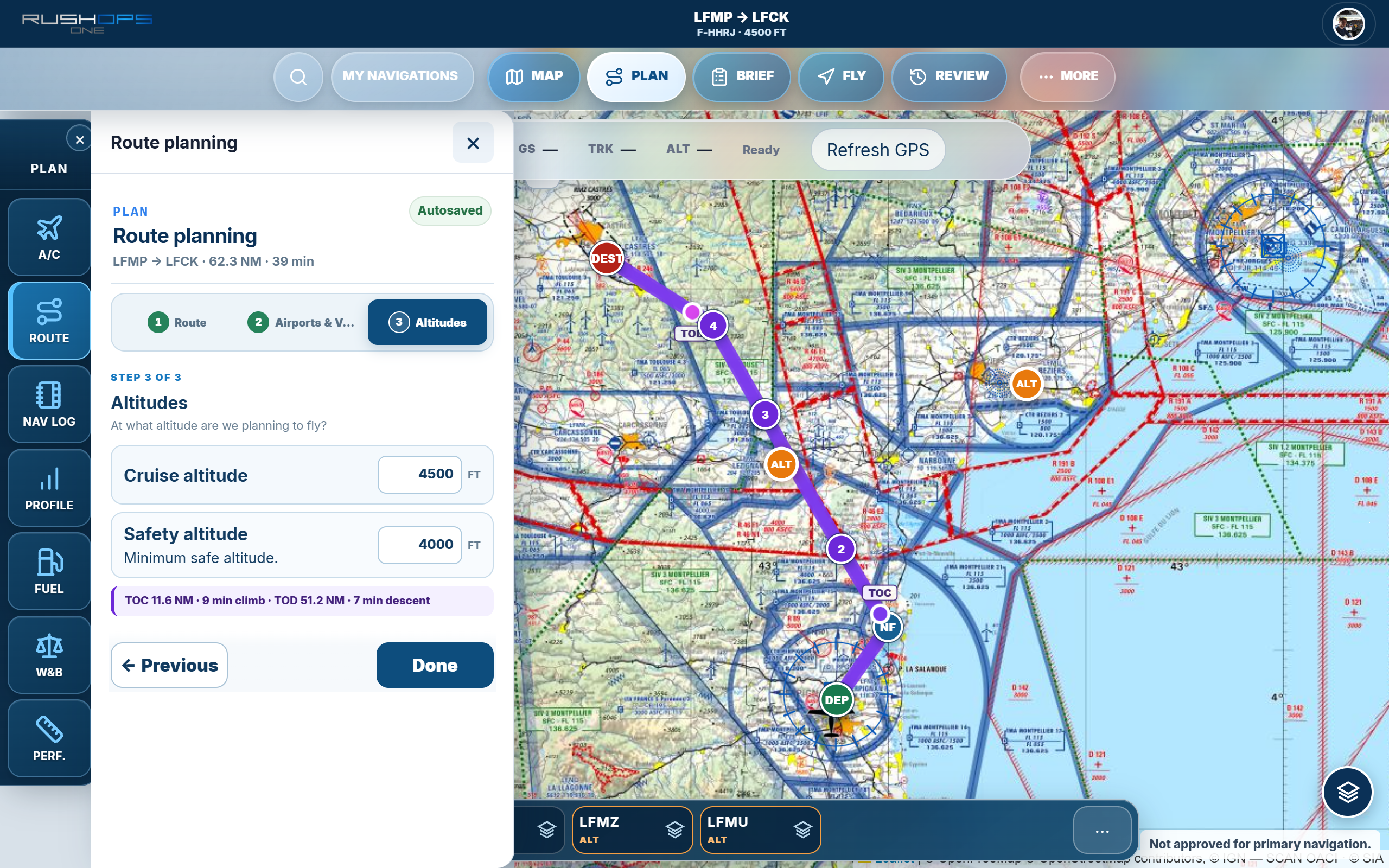The width and height of the screenshot is (1389, 868).
Task: Click the TOC/TOD summary text line
Action: pyautogui.click(x=277, y=601)
